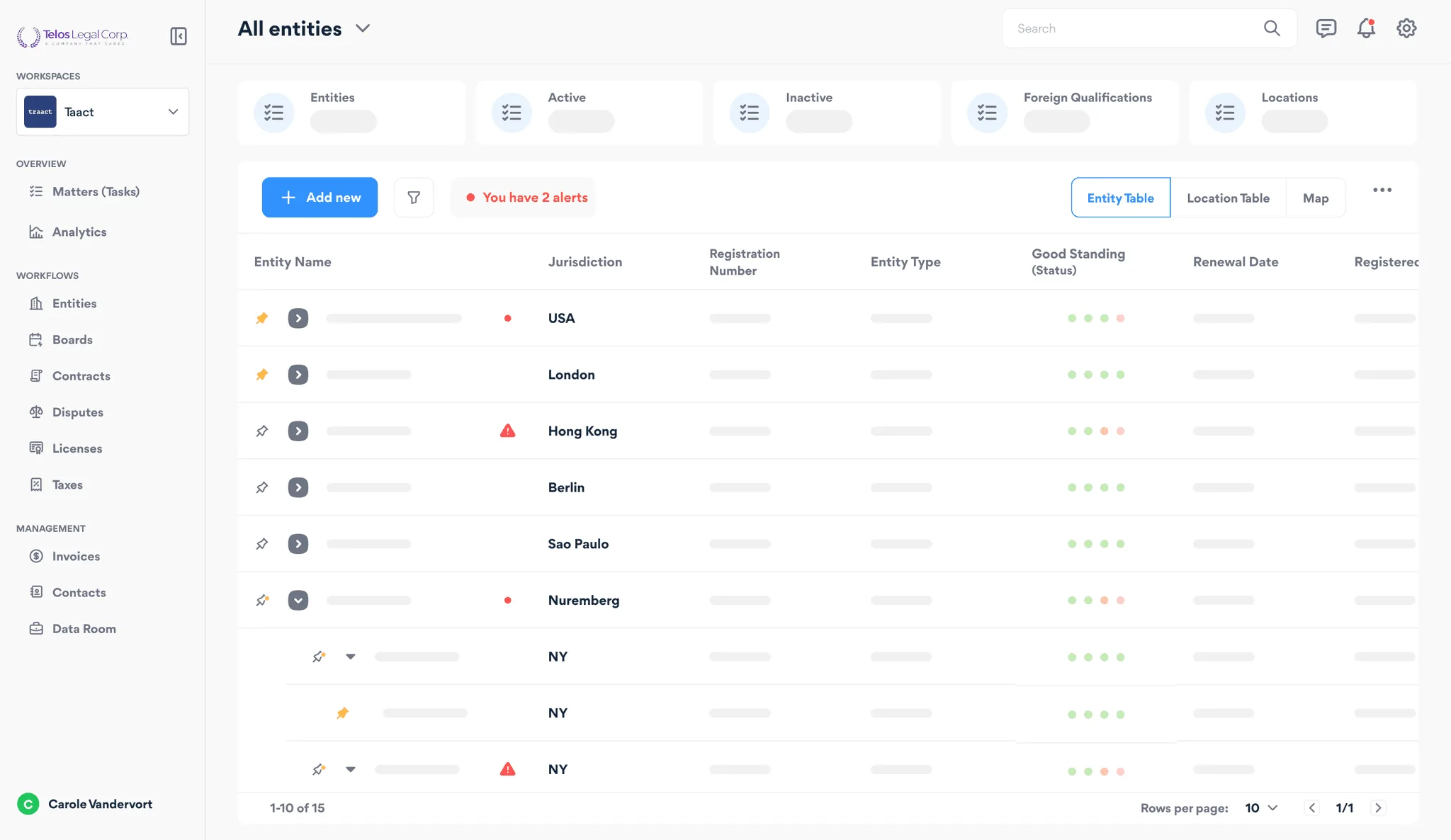The image size is (1451, 840).
Task: Expand the Hong Kong entity row
Action: click(298, 431)
